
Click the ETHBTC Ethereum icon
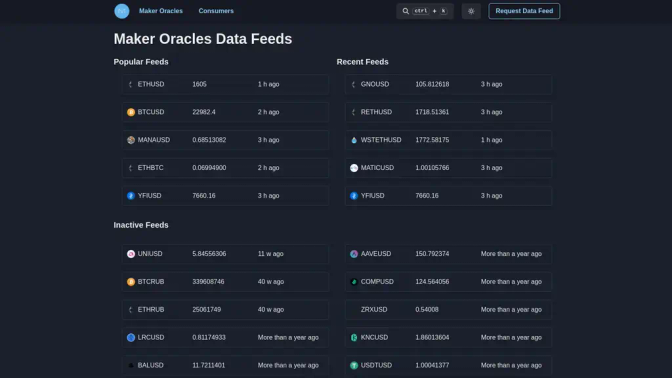pyautogui.click(x=131, y=168)
